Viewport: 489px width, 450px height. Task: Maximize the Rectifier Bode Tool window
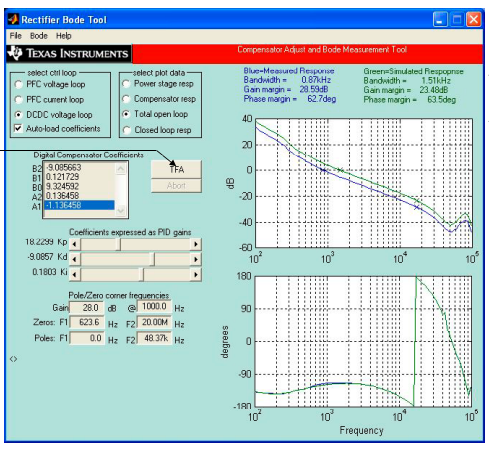pyautogui.click(x=457, y=19)
